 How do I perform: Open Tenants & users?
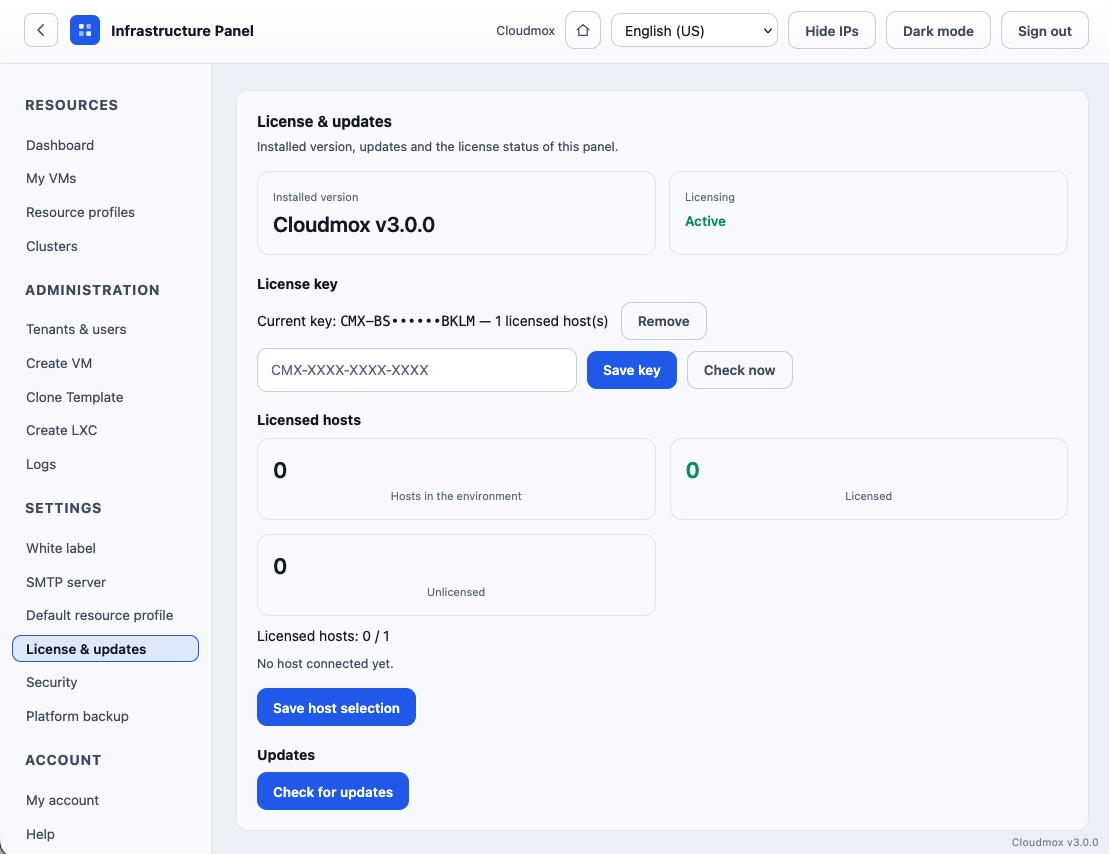76,329
